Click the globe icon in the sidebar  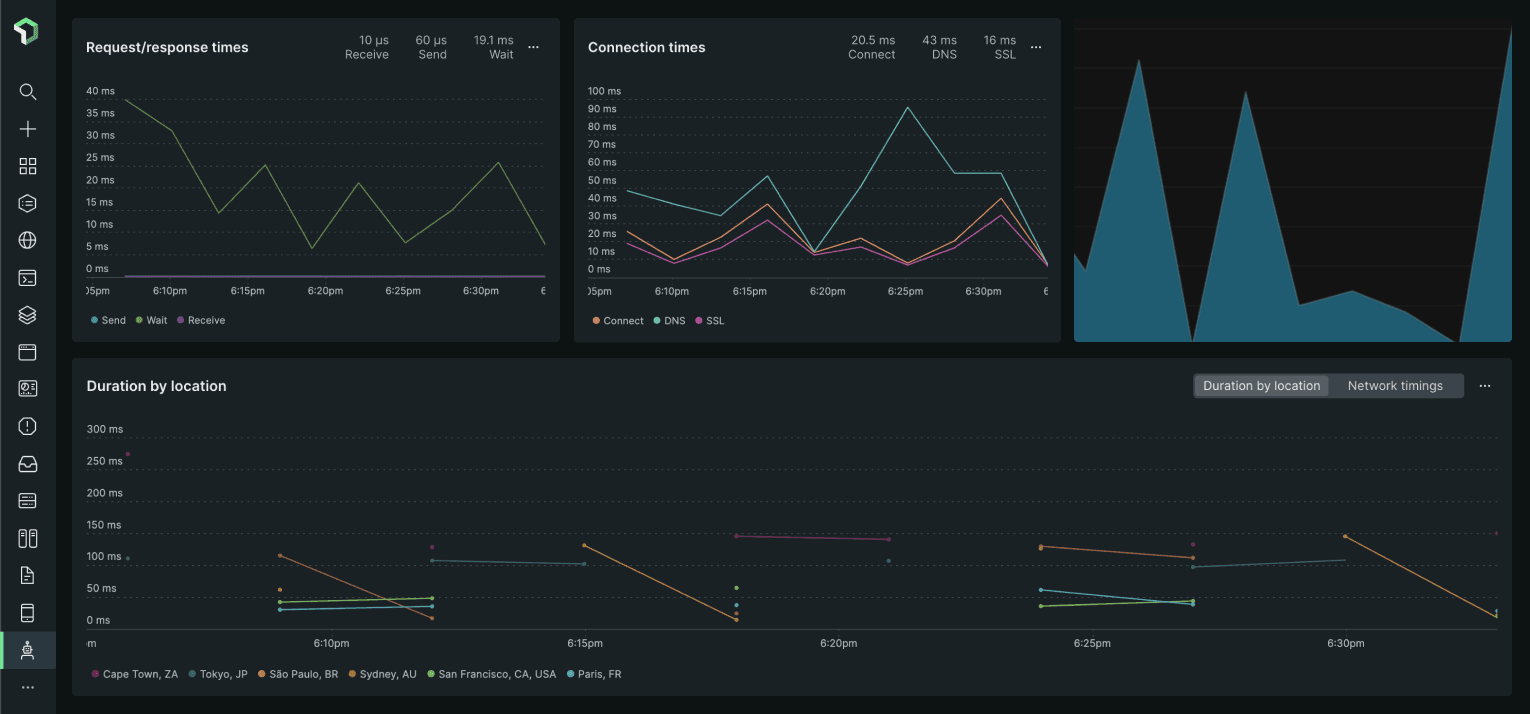(28, 240)
